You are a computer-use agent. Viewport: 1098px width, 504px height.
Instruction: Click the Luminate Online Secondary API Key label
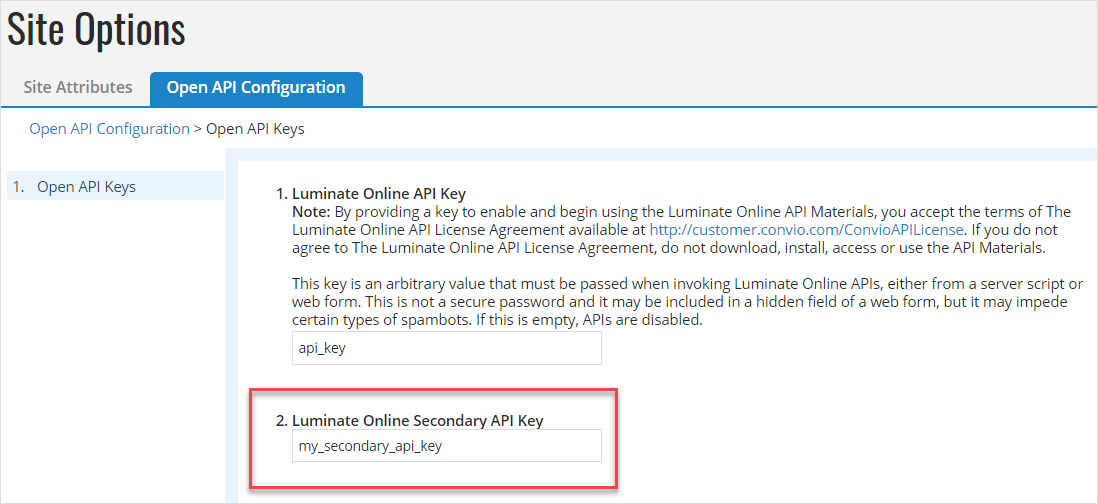coord(417,420)
